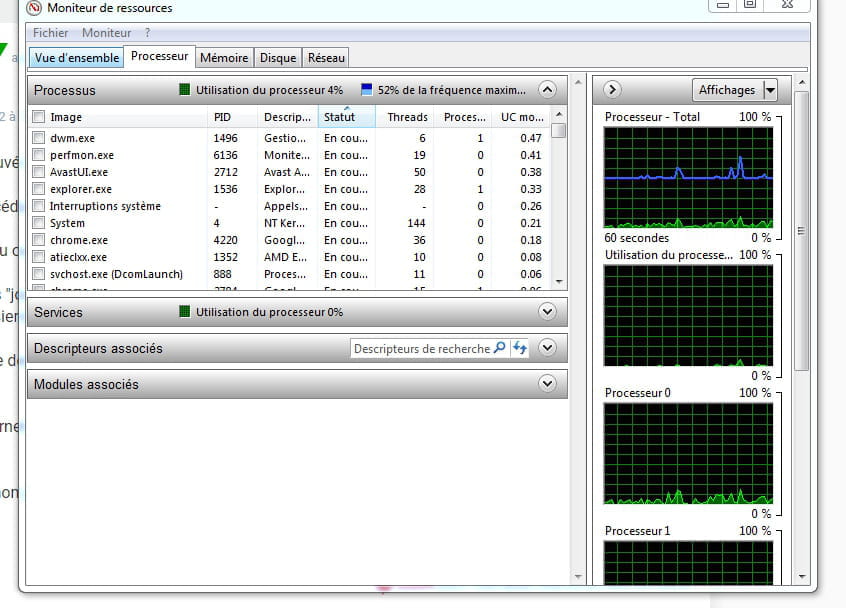Check the box for dwm.exe
Viewport: 846px width, 608px height.
pyautogui.click(x=38, y=138)
